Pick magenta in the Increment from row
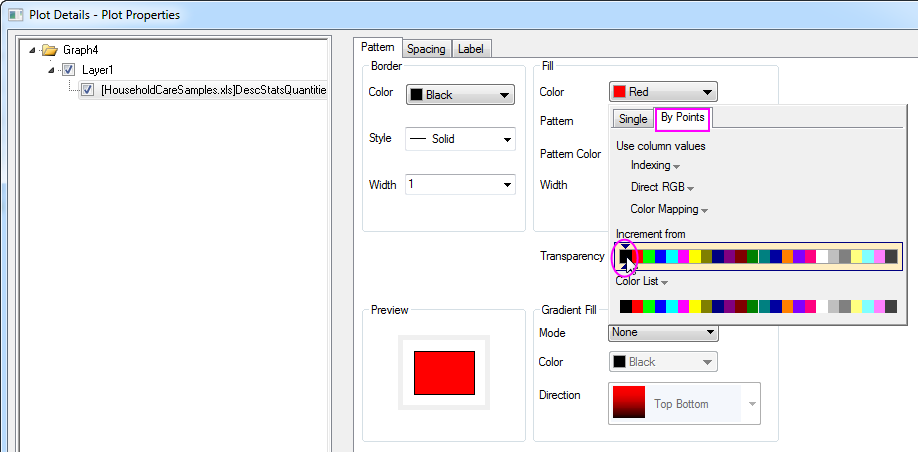This screenshot has width=918, height=452. [x=683, y=256]
